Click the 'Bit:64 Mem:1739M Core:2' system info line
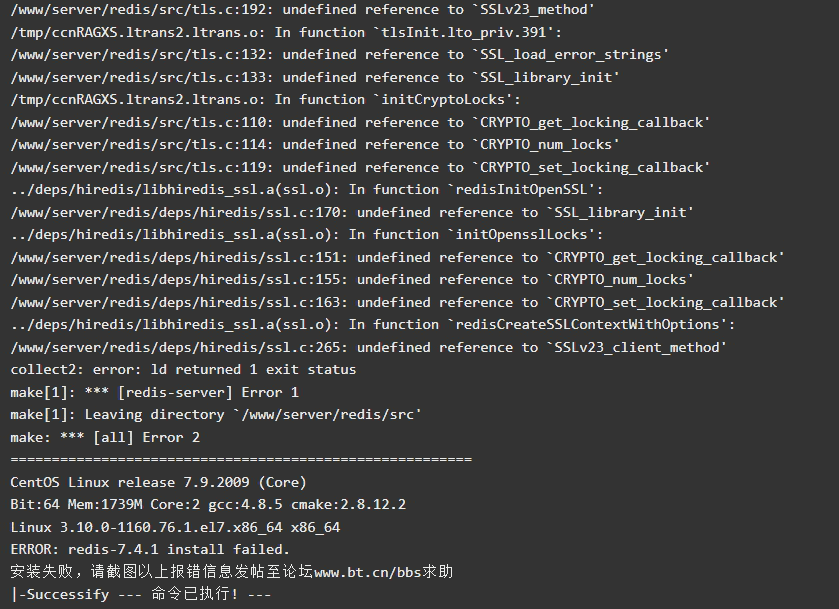The height and width of the screenshot is (609, 839). click(208, 505)
